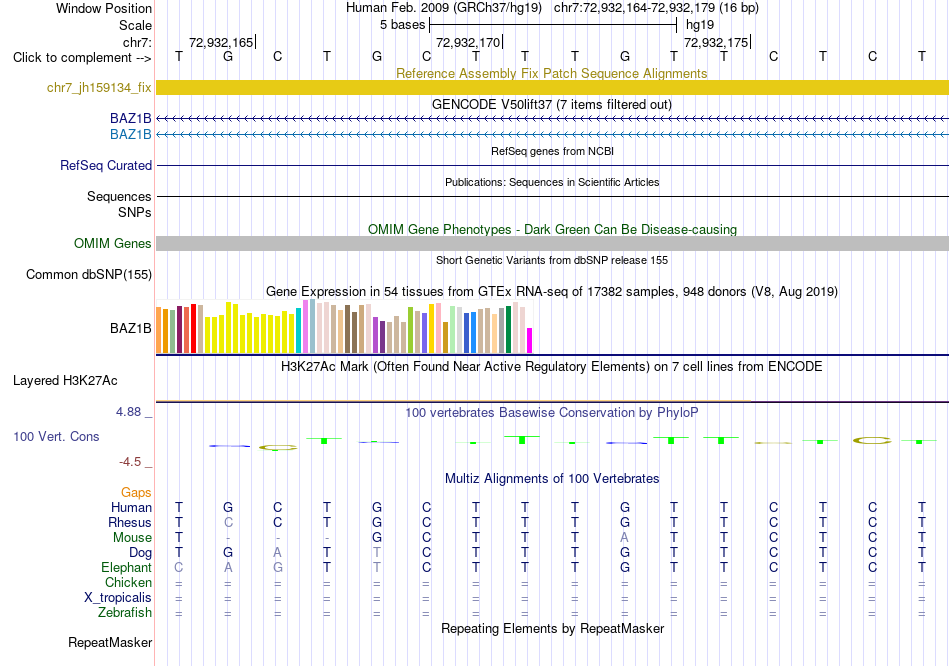950x666 pixels.
Task: Click Multiz Alignments of 100 Vertebrates title
Action: coord(552,478)
